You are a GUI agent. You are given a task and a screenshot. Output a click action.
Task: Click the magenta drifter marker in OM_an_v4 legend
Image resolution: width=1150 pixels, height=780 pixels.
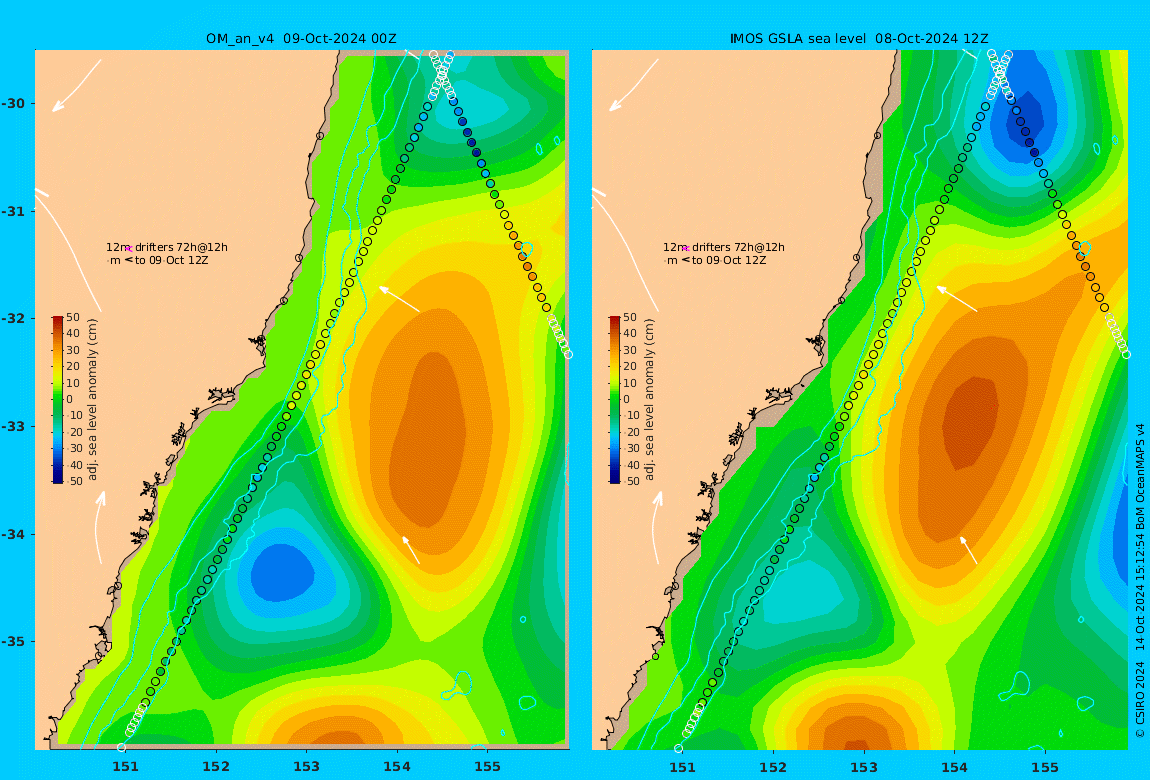point(129,249)
